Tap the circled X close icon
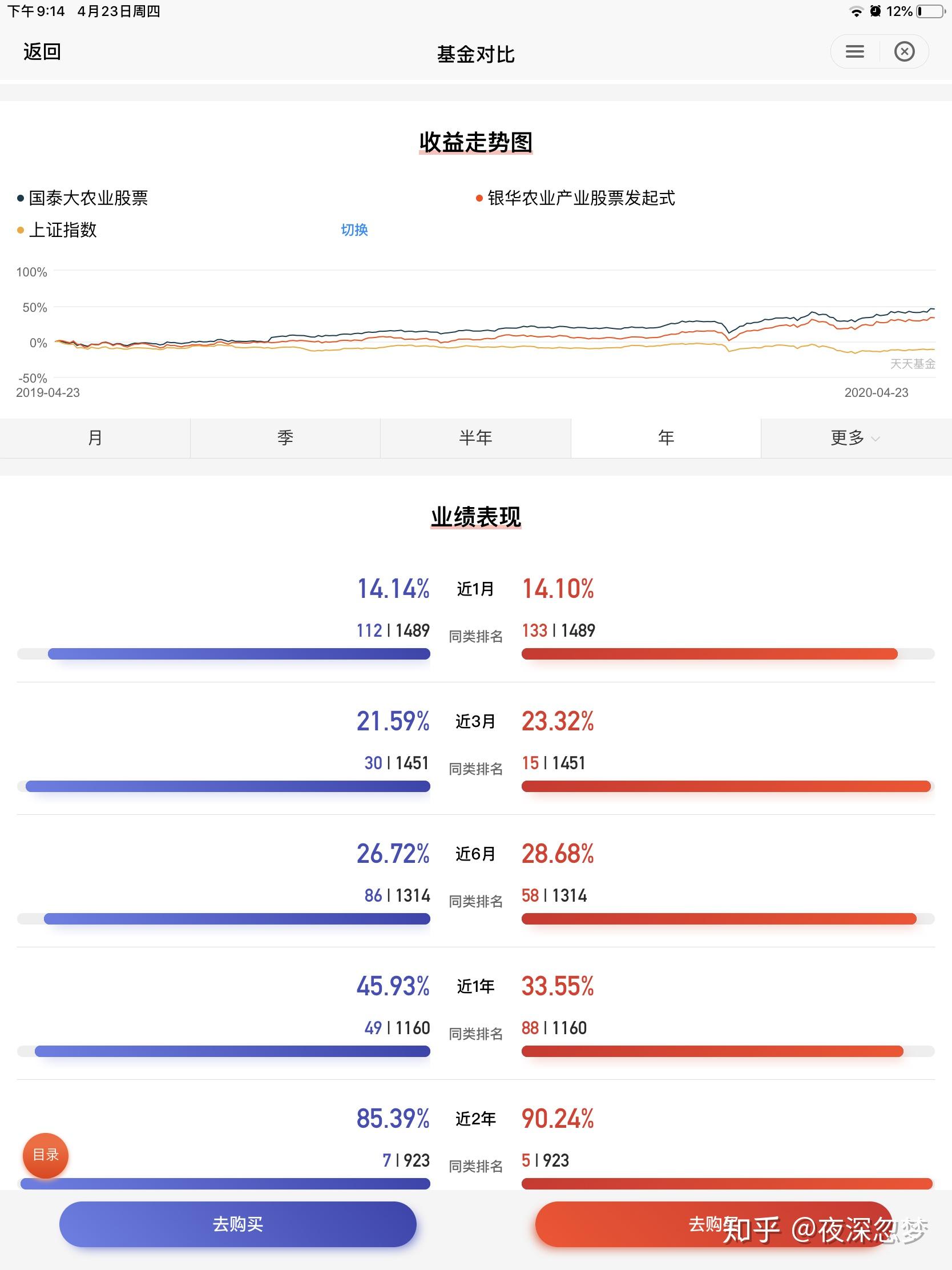 coord(905,51)
